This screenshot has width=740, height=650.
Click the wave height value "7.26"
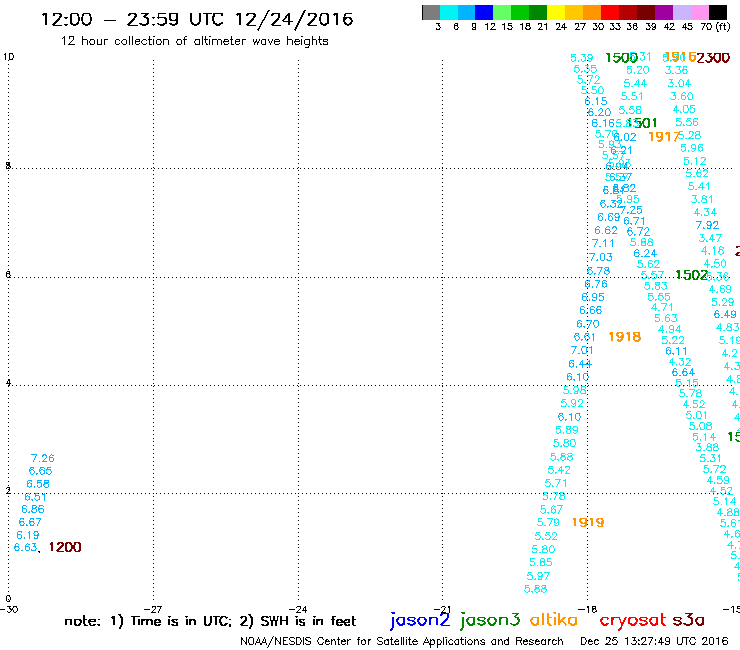(42, 458)
